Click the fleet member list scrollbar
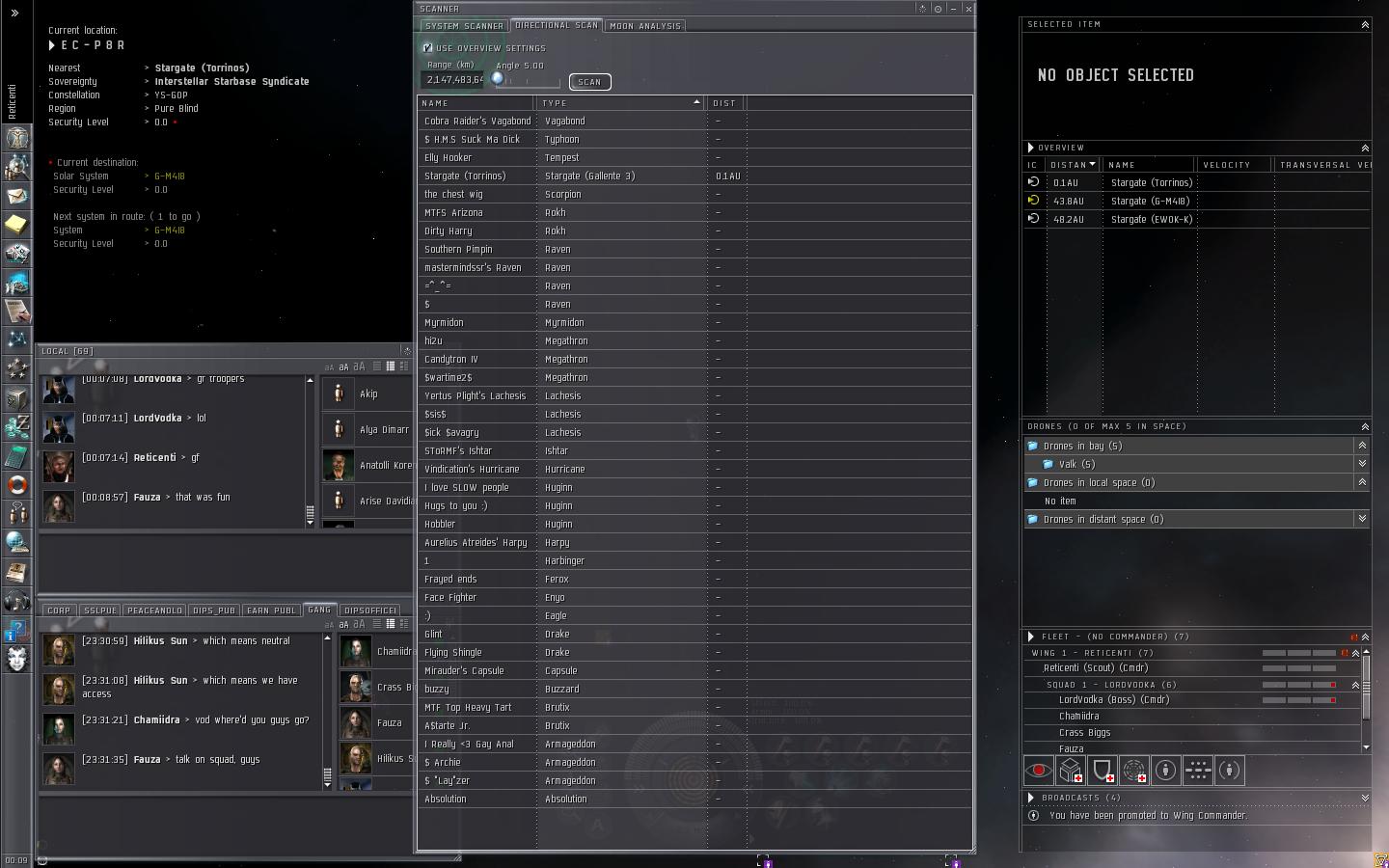The width and height of the screenshot is (1389, 868). point(1366,699)
